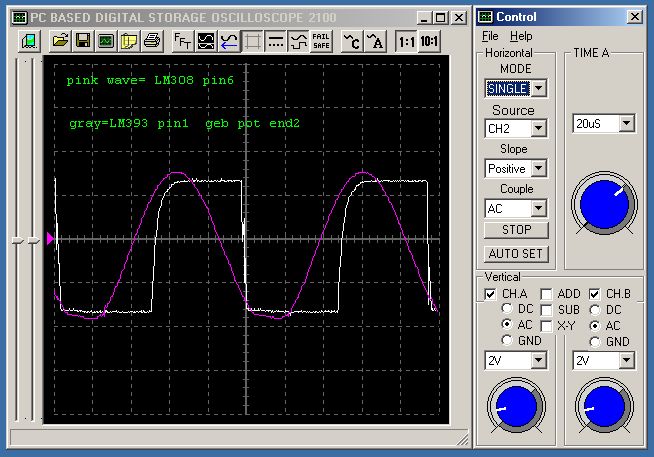Click the open file folder icon
The height and width of the screenshot is (457, 654).
click(60, 41)
